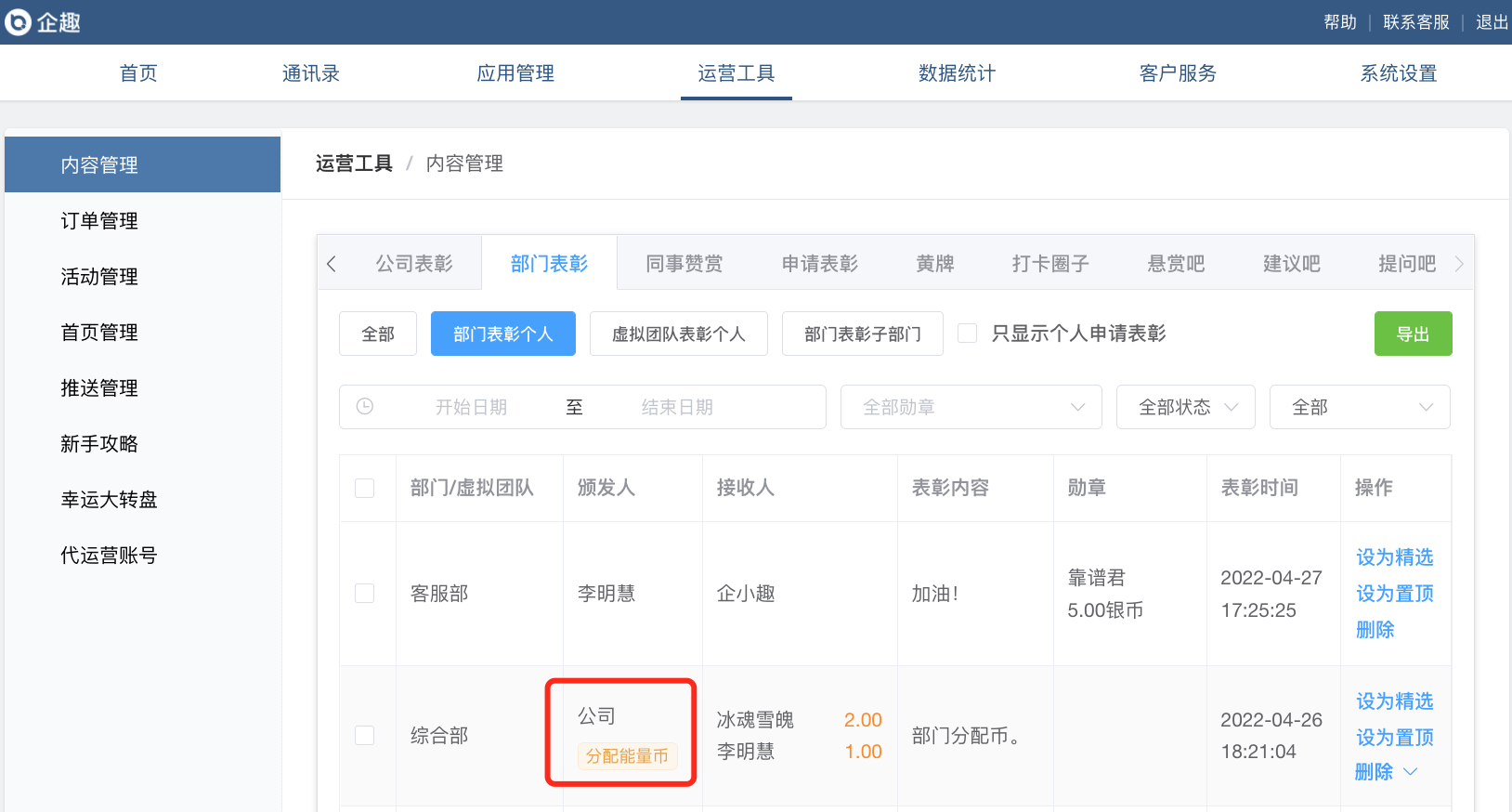
Task: Switch to the 公司表彰 tab
Action: click(x=414, y=263)
